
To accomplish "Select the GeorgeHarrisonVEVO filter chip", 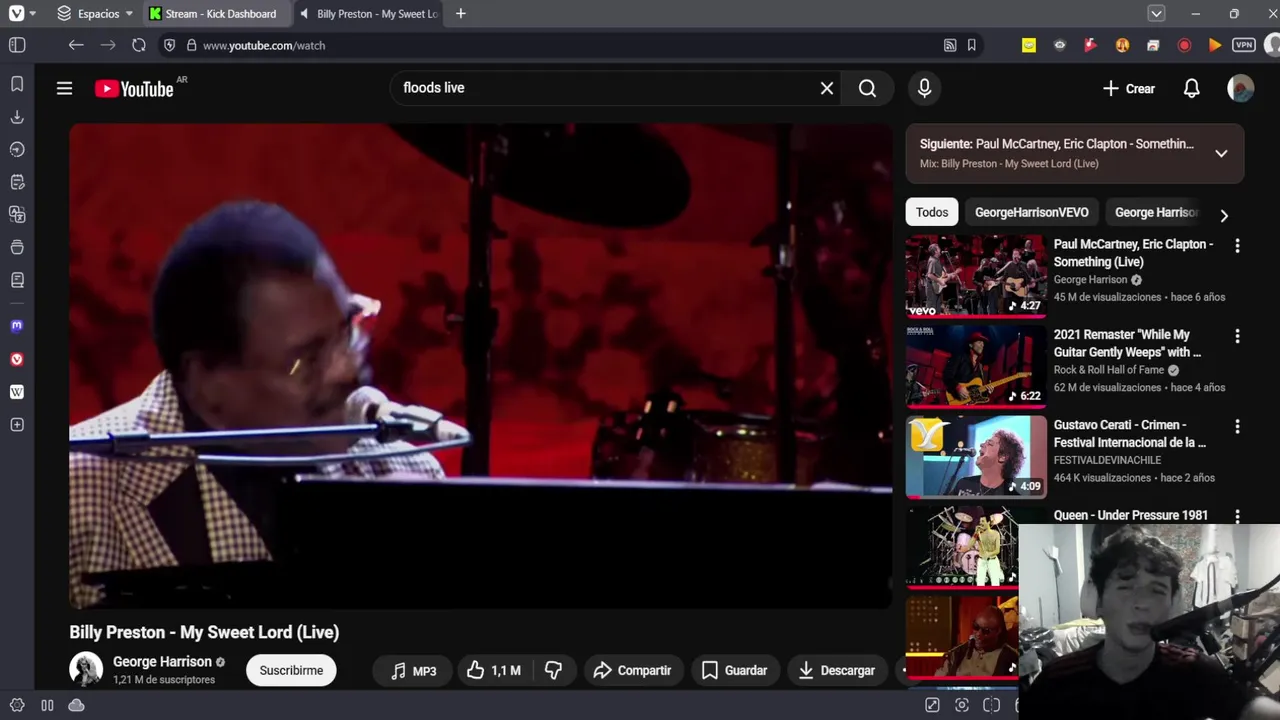I will 1031,212.
